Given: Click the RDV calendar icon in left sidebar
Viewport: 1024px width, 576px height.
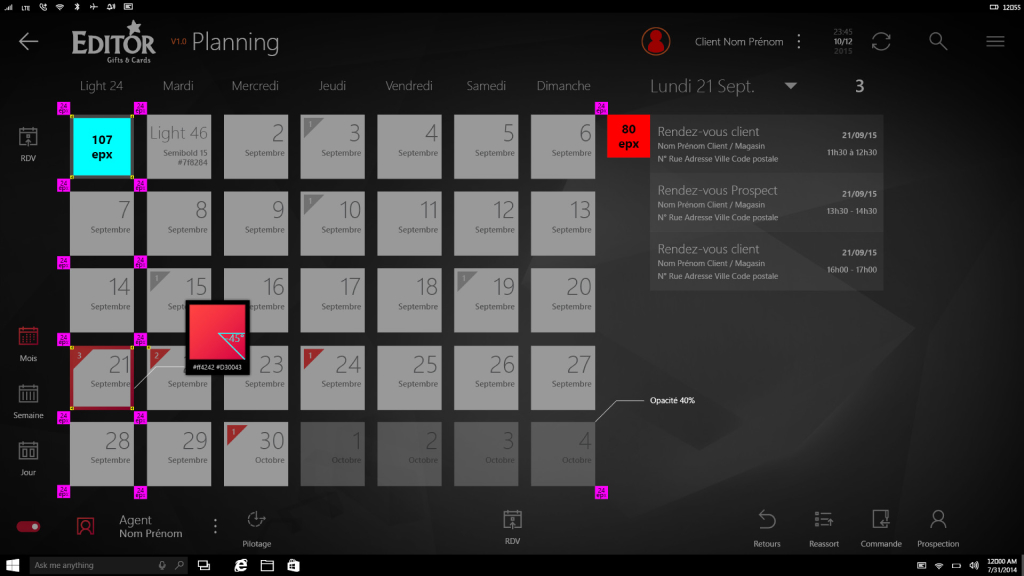Looking at the screenshot, I should click(28, 138).
